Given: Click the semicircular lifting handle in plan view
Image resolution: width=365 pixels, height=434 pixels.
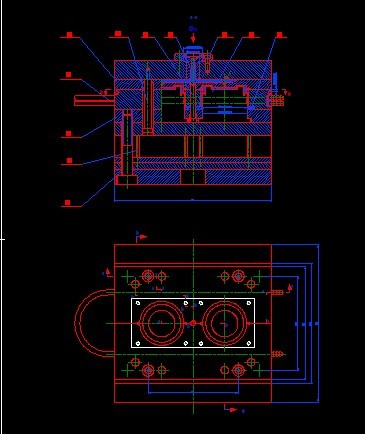Looking at the screenshot, I should (x=94, y=323).
